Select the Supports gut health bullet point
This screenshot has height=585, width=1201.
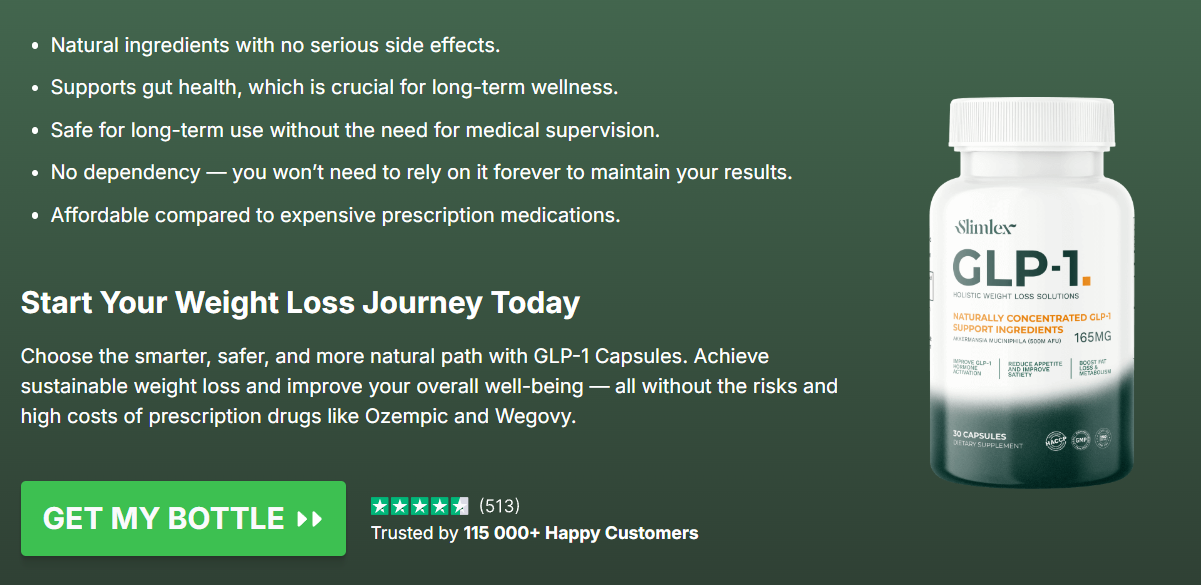coord(334,87)
